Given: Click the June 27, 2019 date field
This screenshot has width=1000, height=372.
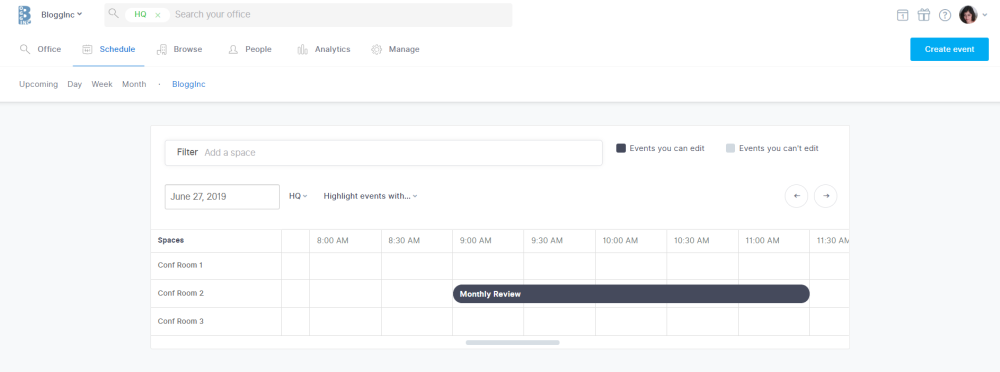Looking at the screenshot, I should click(222, 197).
